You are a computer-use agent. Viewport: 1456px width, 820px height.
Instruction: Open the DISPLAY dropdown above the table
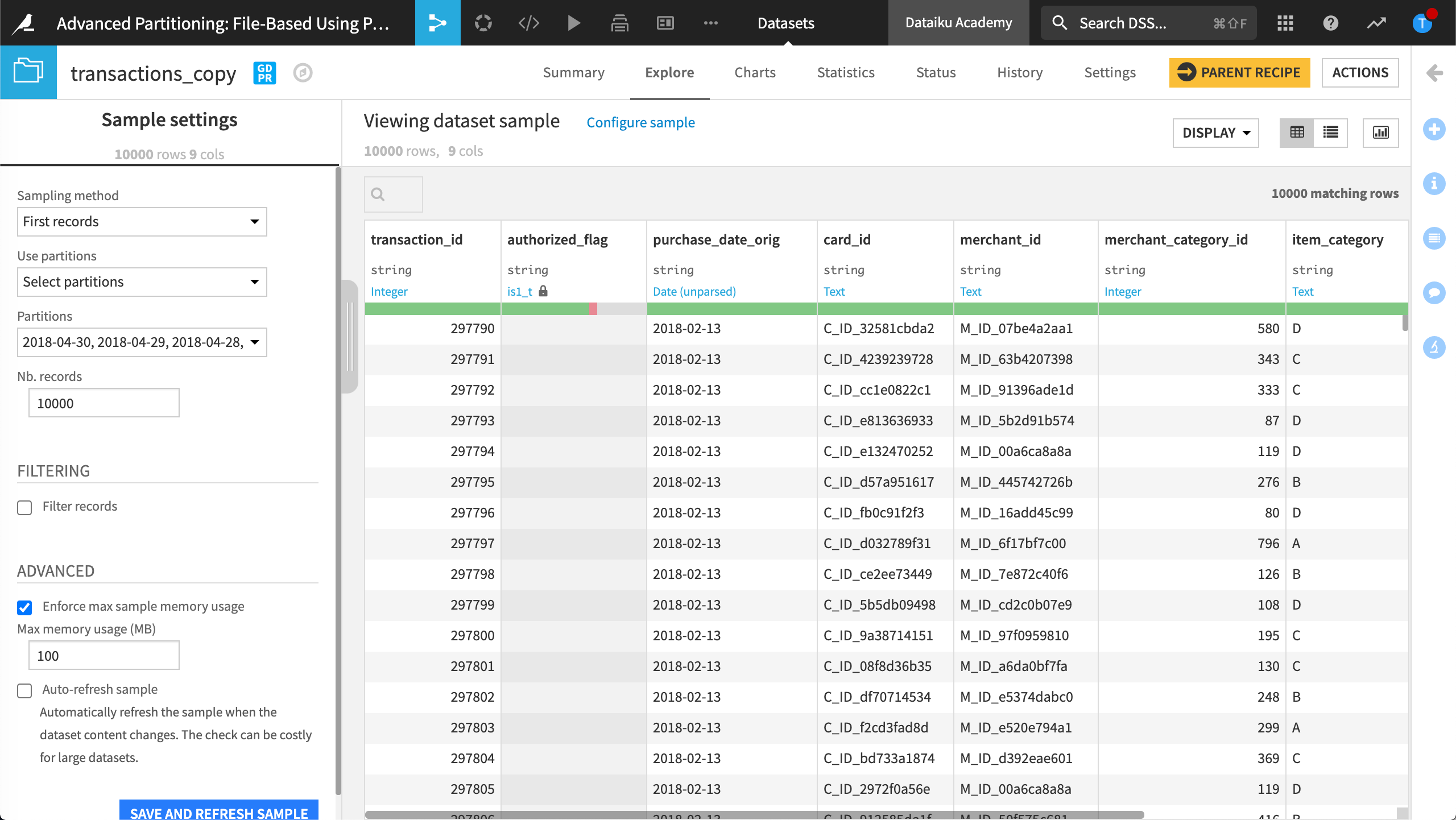tap(1215, 132)
